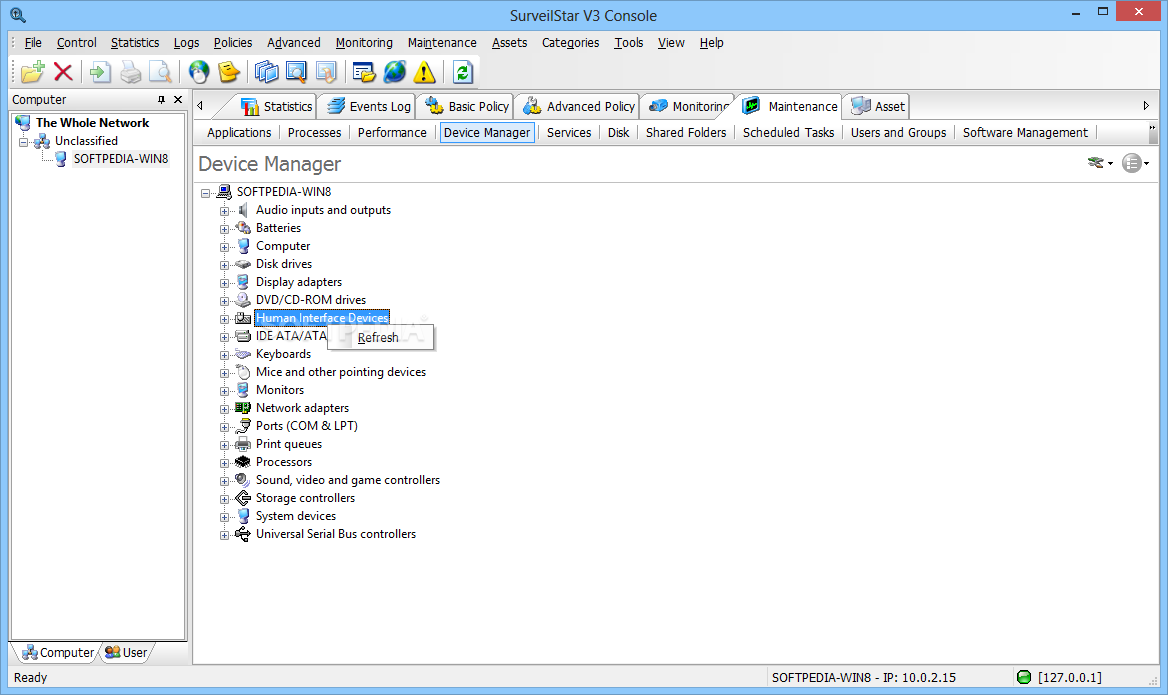Image resolution: width=1168 pixels, height=695 pixels.
Task: Expand Audio inputs and outputs node
Action: (x=224, y=211)
